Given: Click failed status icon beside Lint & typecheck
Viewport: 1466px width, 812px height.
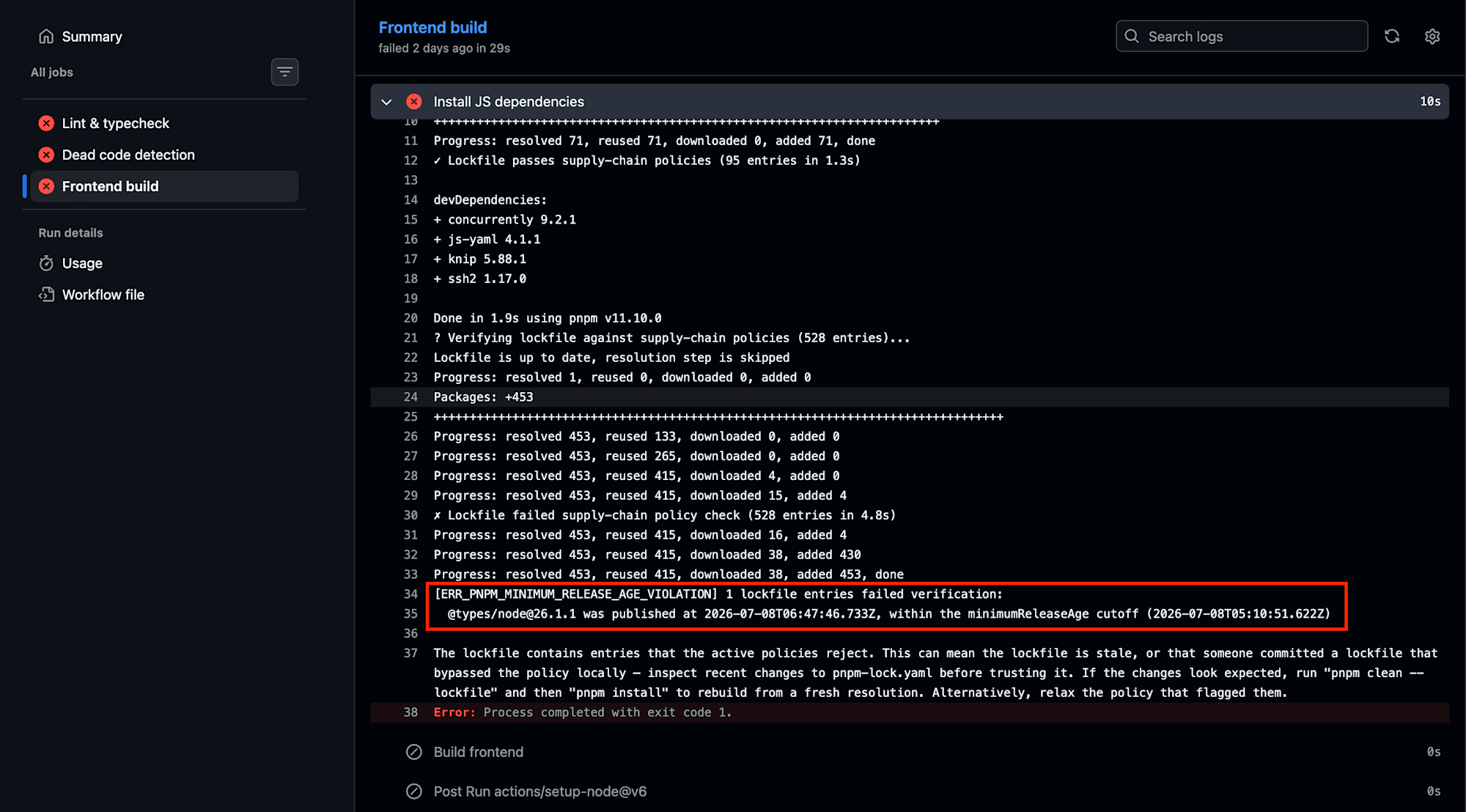Looking at the screenshot, I should pyautogui.click(x=46, y=123).
